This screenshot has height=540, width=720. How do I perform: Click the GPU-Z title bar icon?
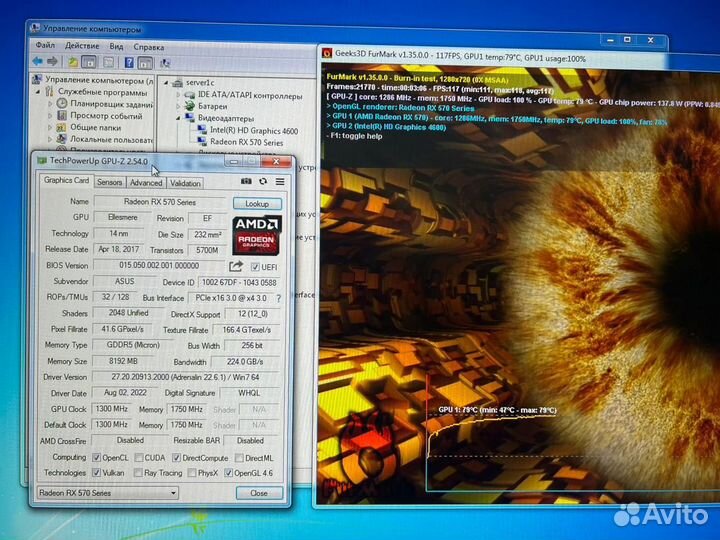(x=42, y=160)
